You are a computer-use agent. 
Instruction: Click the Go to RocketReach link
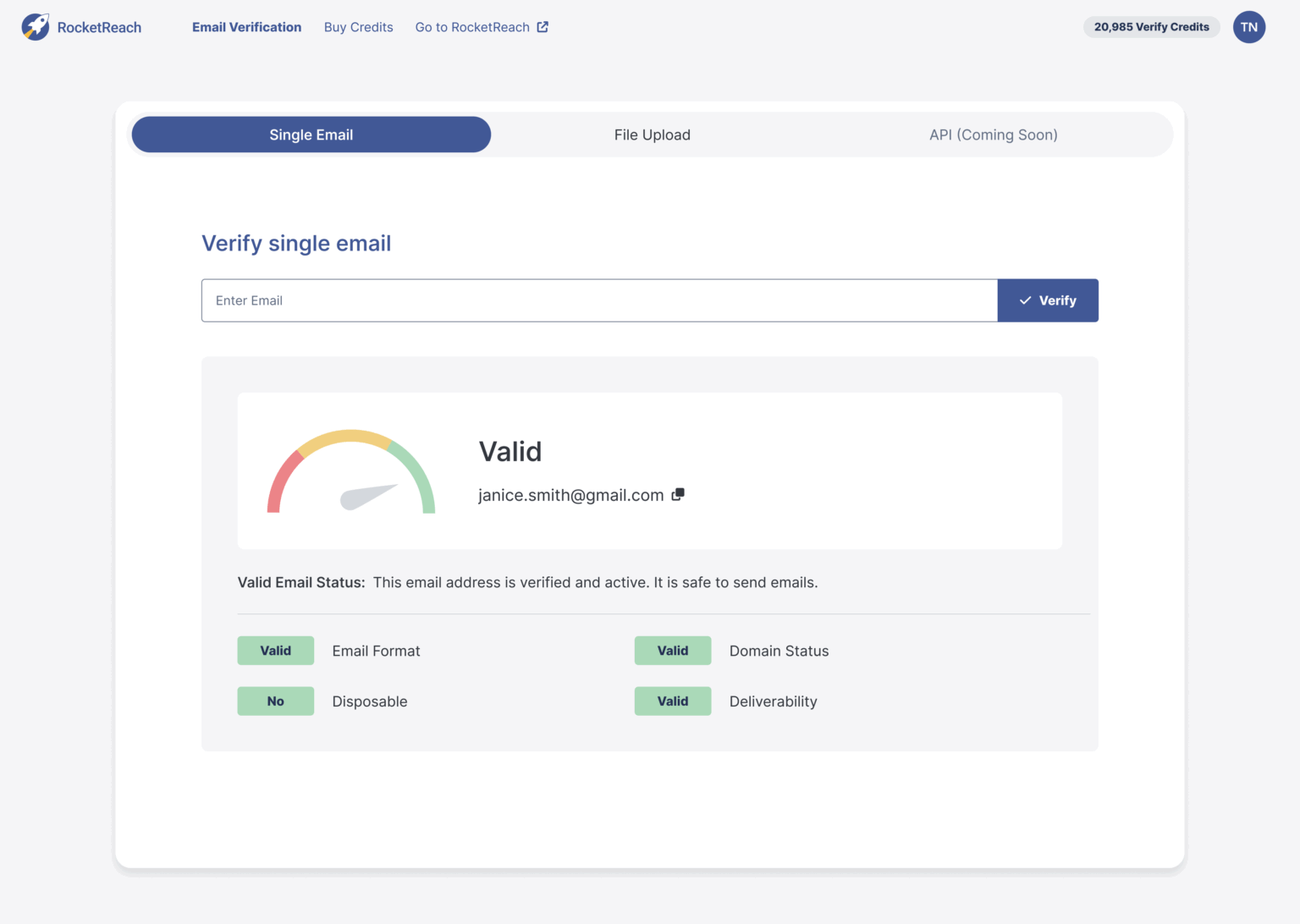tap(471, 26)
